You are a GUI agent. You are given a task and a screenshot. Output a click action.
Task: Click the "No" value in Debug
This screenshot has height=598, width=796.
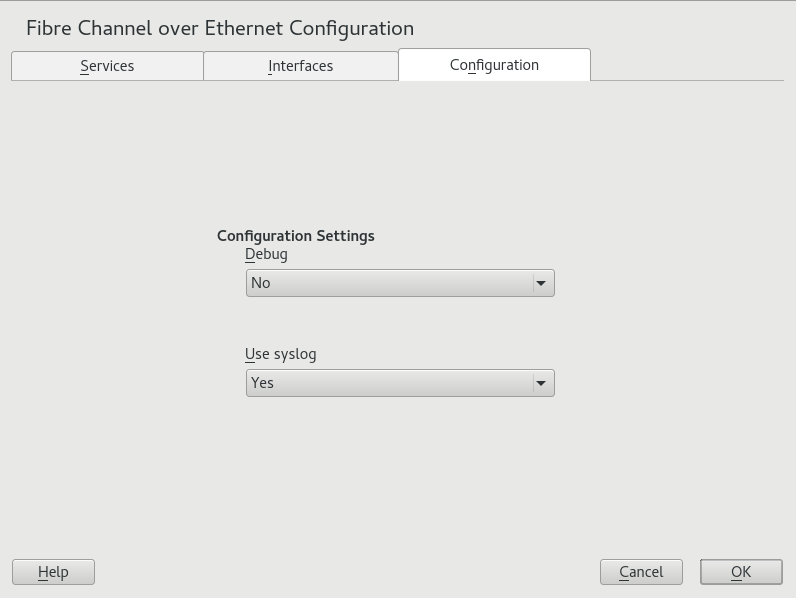(x=261, y=283)
